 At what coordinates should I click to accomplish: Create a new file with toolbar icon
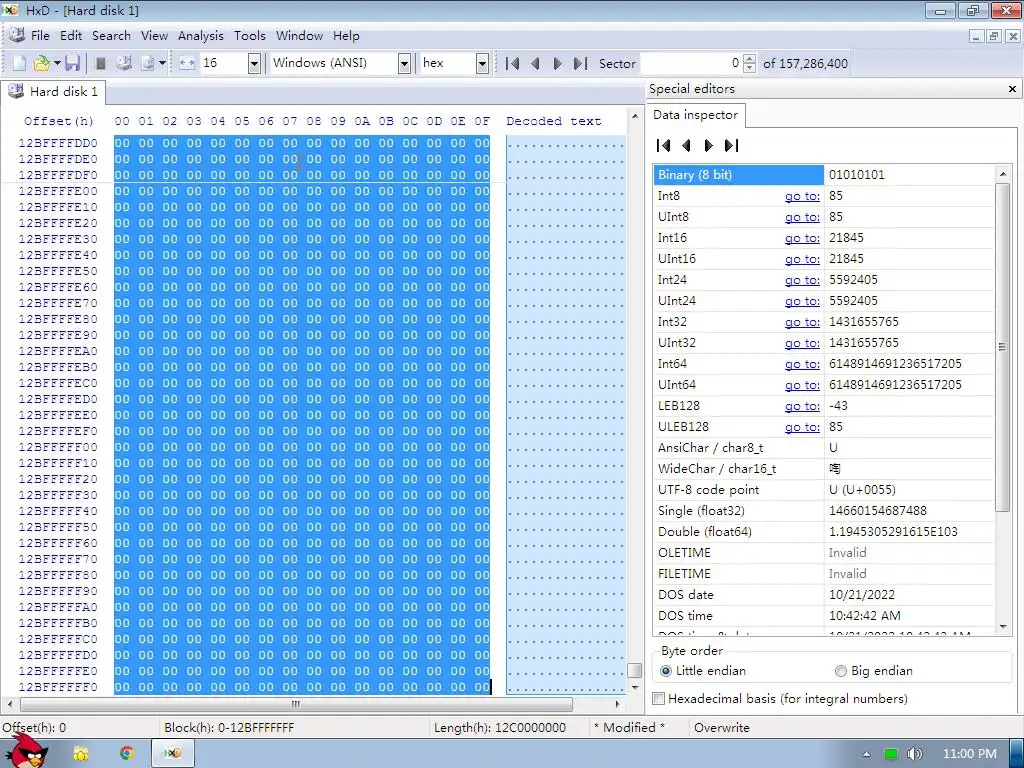20,63
